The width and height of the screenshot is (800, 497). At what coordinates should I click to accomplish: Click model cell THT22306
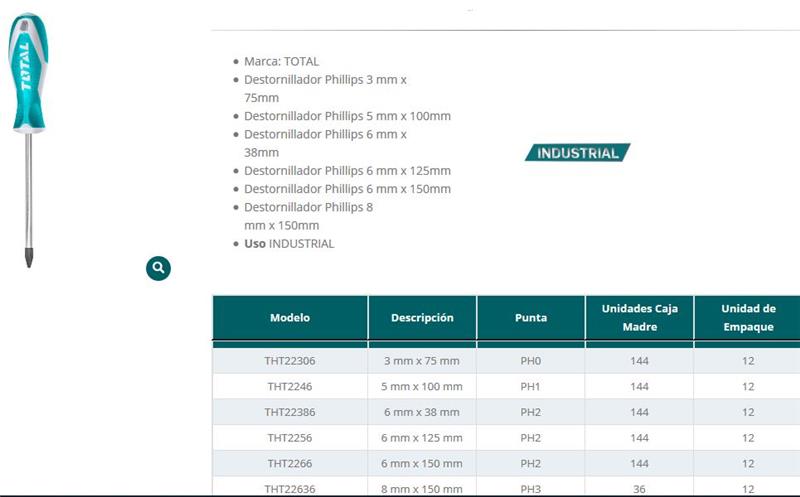pos(290,361)
